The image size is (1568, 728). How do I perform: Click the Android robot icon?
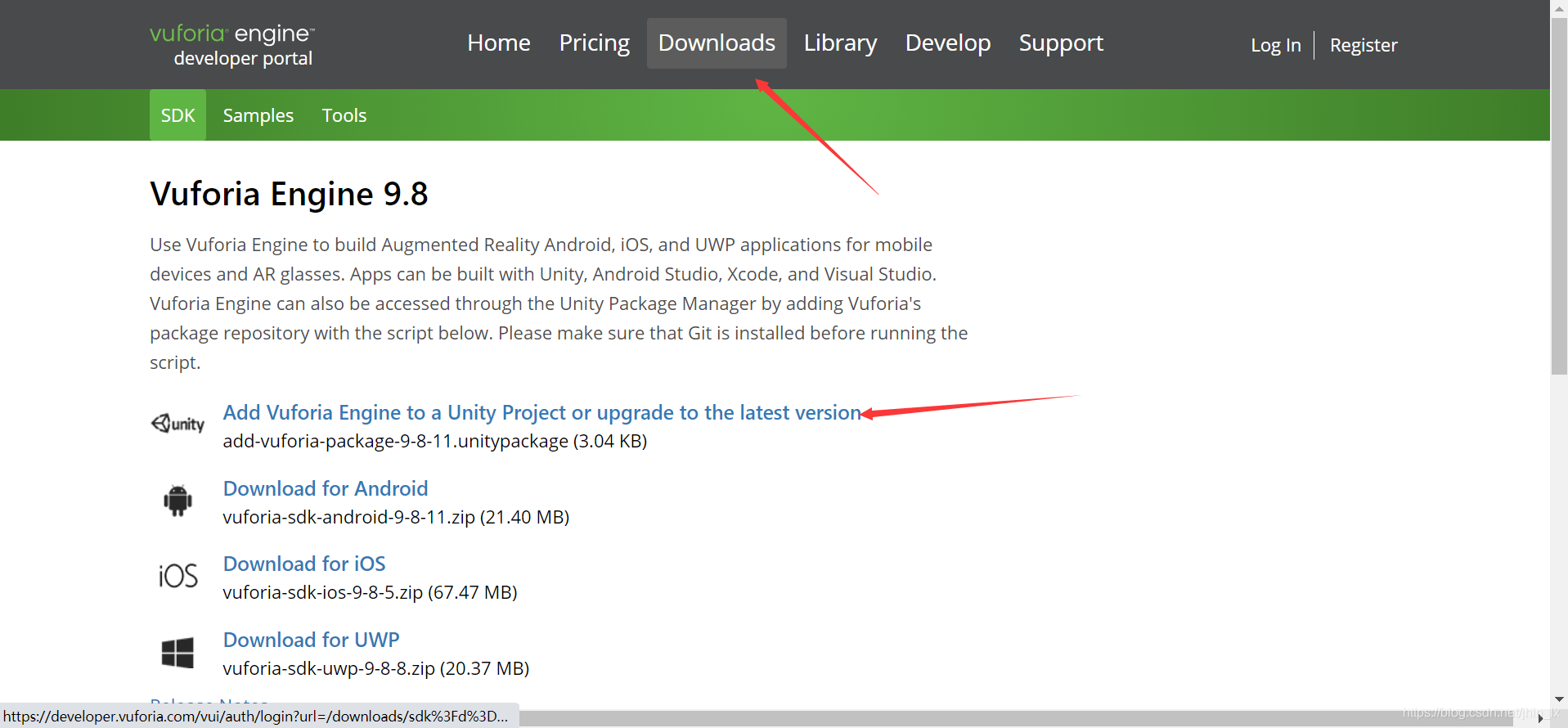tap(177, 500)
